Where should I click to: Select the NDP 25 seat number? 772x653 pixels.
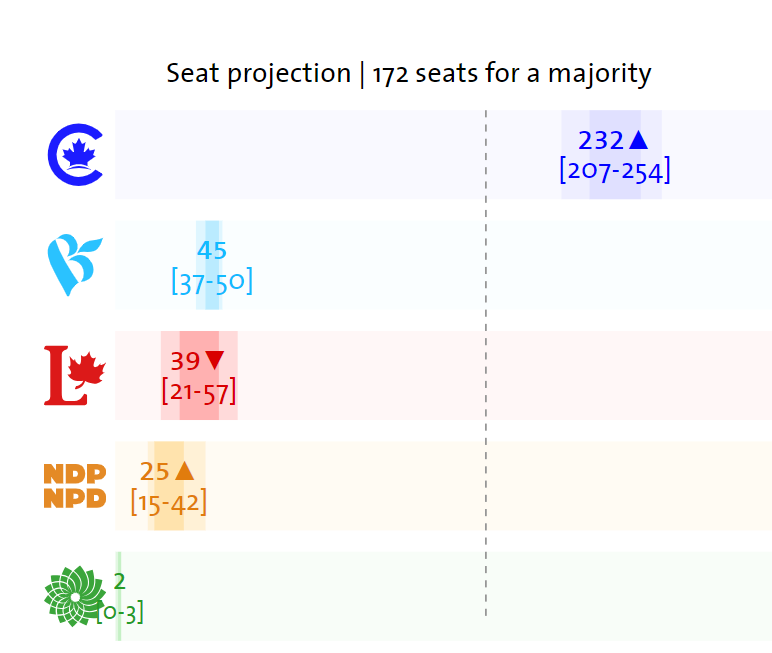point(155,471)
